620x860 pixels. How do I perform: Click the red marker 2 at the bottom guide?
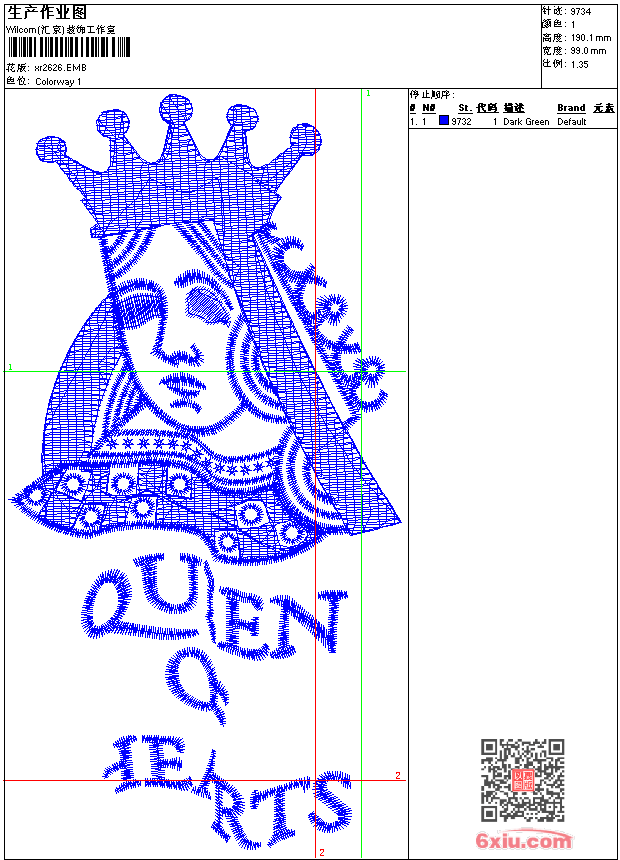pos(322,852)
